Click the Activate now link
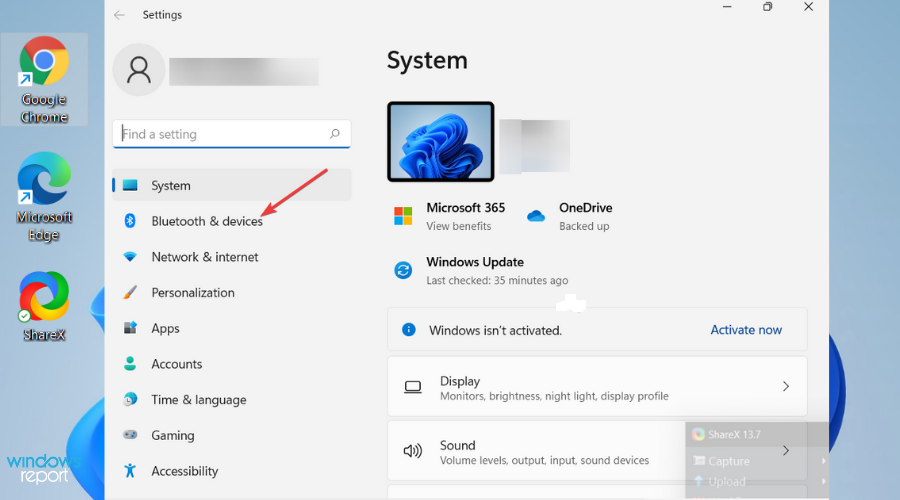This screenshot has width=900, height=500. click(x=746, y=330)
